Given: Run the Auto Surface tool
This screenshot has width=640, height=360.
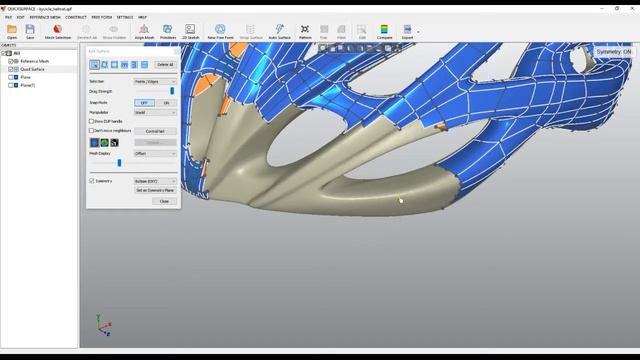Looking at the screenshot, I should 279,31.
